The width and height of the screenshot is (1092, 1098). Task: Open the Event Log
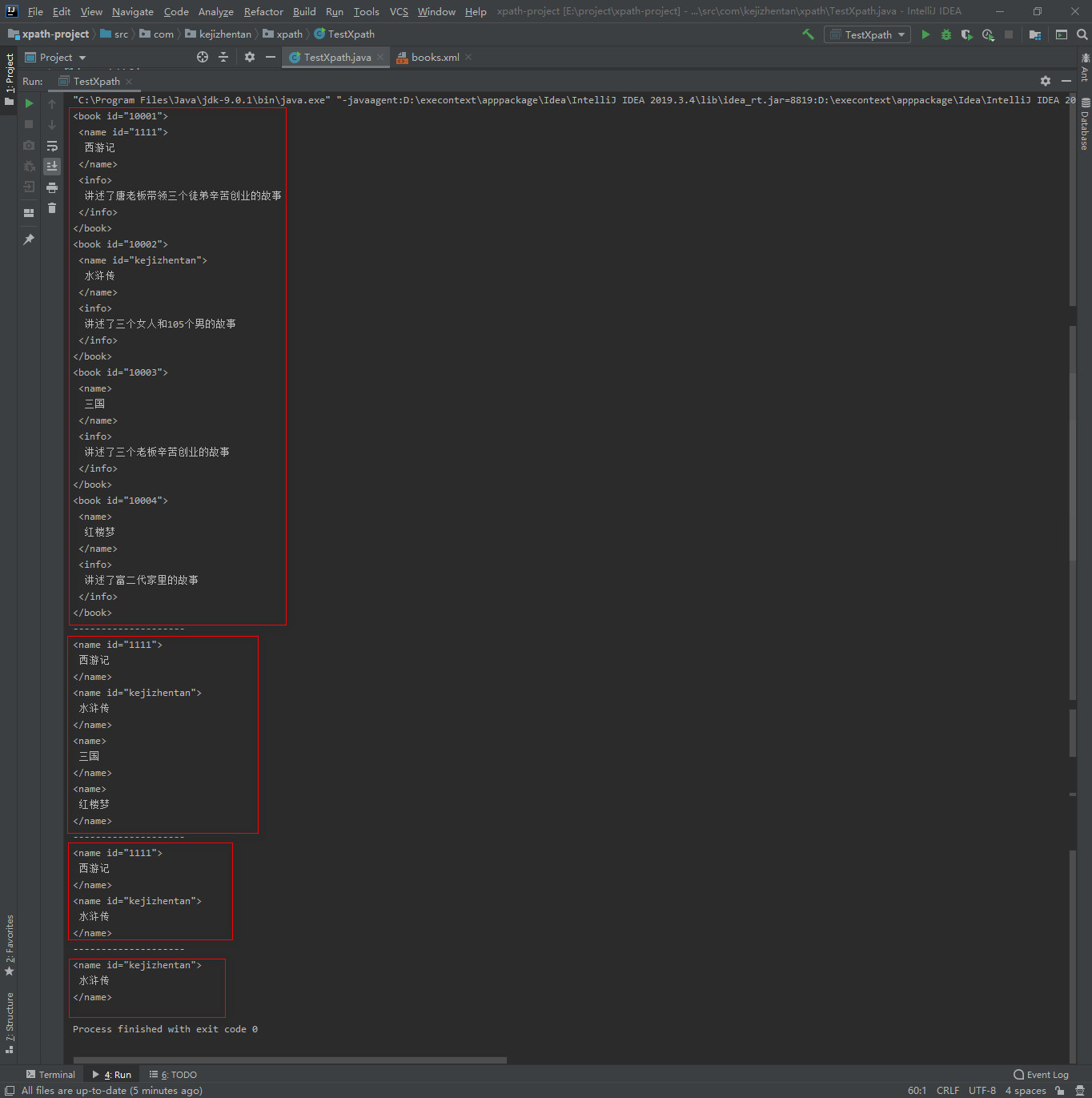pos(1041,1075)
